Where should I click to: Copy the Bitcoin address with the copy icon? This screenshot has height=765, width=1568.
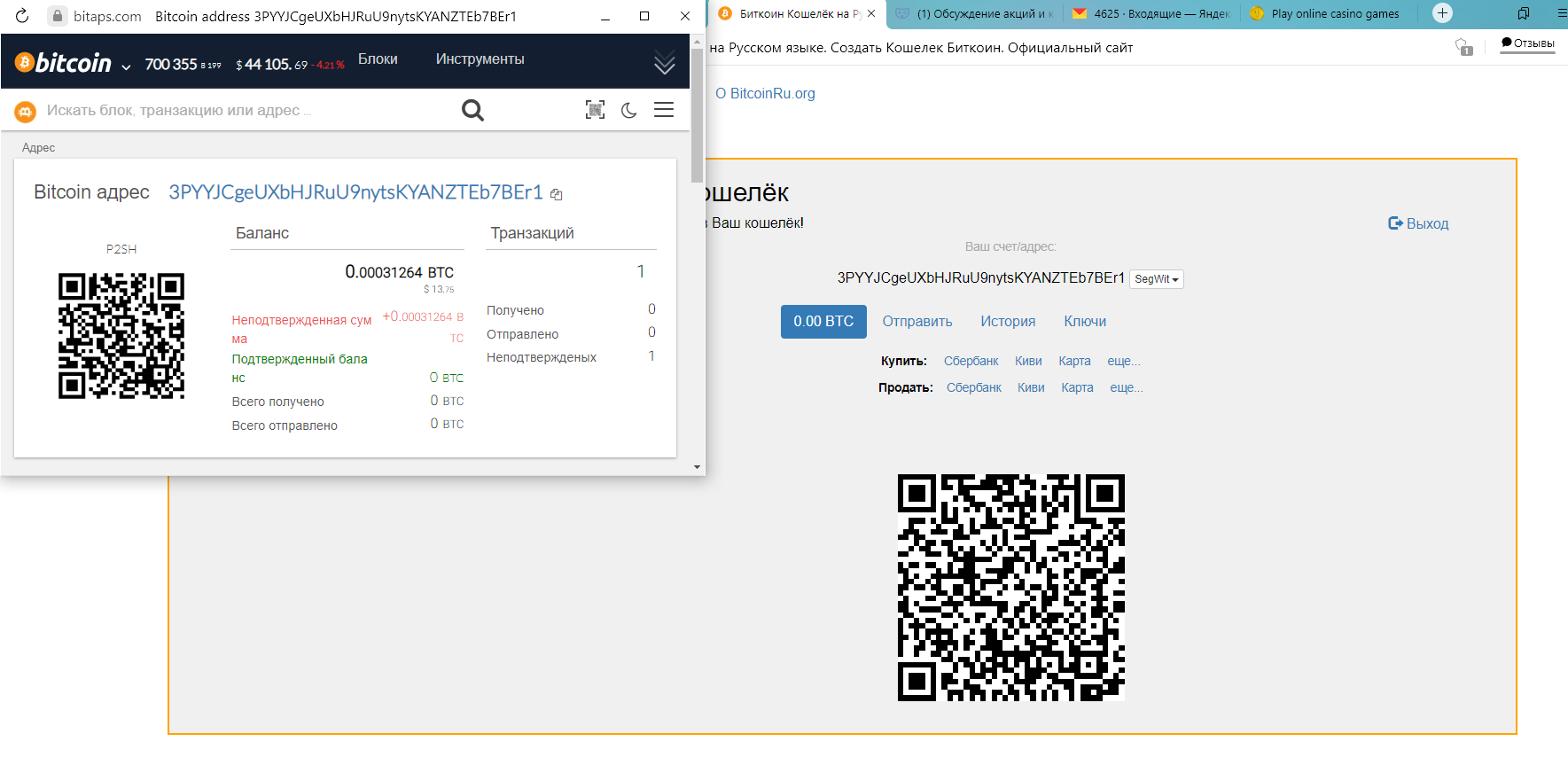[557, 194]
